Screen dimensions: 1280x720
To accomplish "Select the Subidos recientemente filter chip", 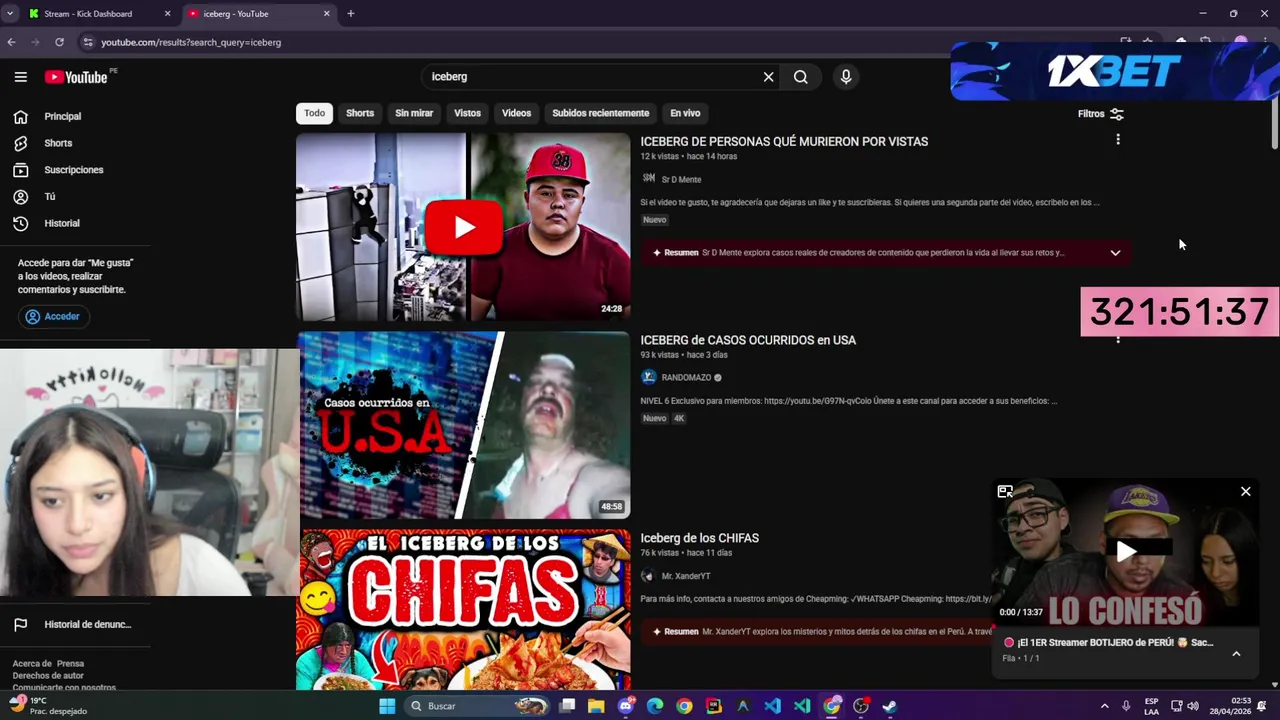I will click(x=601, y=113).
